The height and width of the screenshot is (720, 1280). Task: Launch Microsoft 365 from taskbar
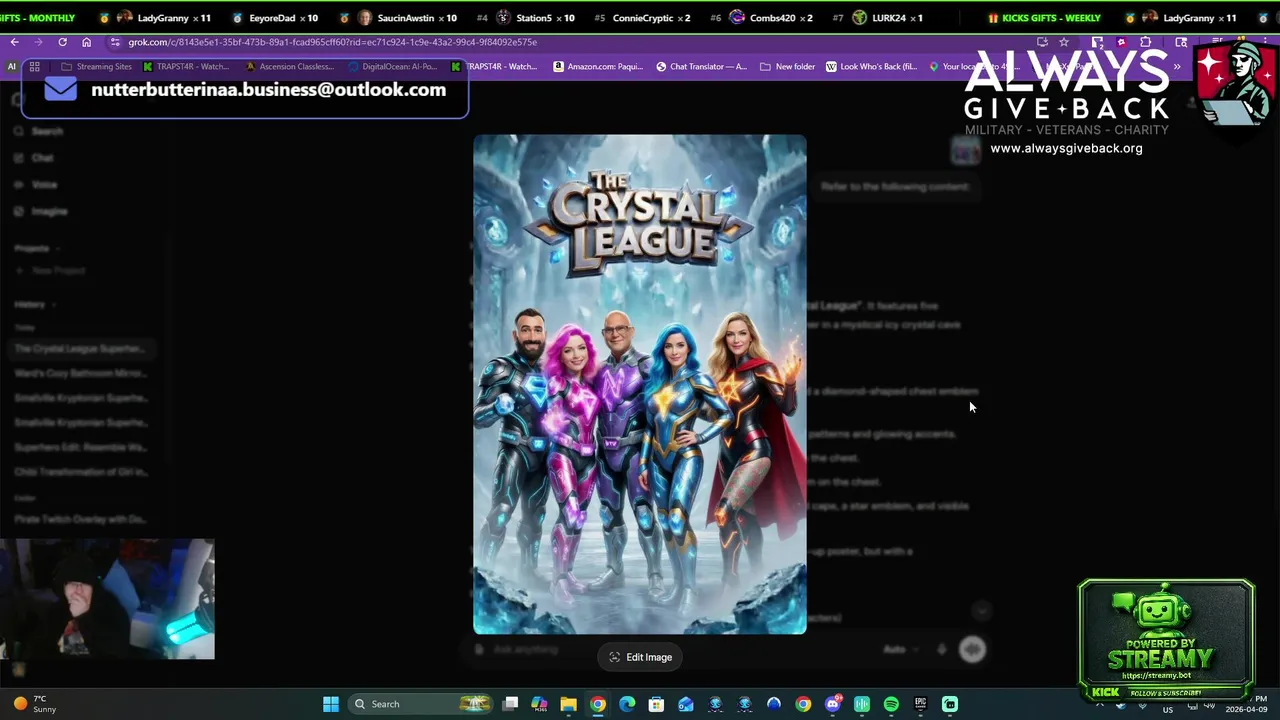pos(540,704)
